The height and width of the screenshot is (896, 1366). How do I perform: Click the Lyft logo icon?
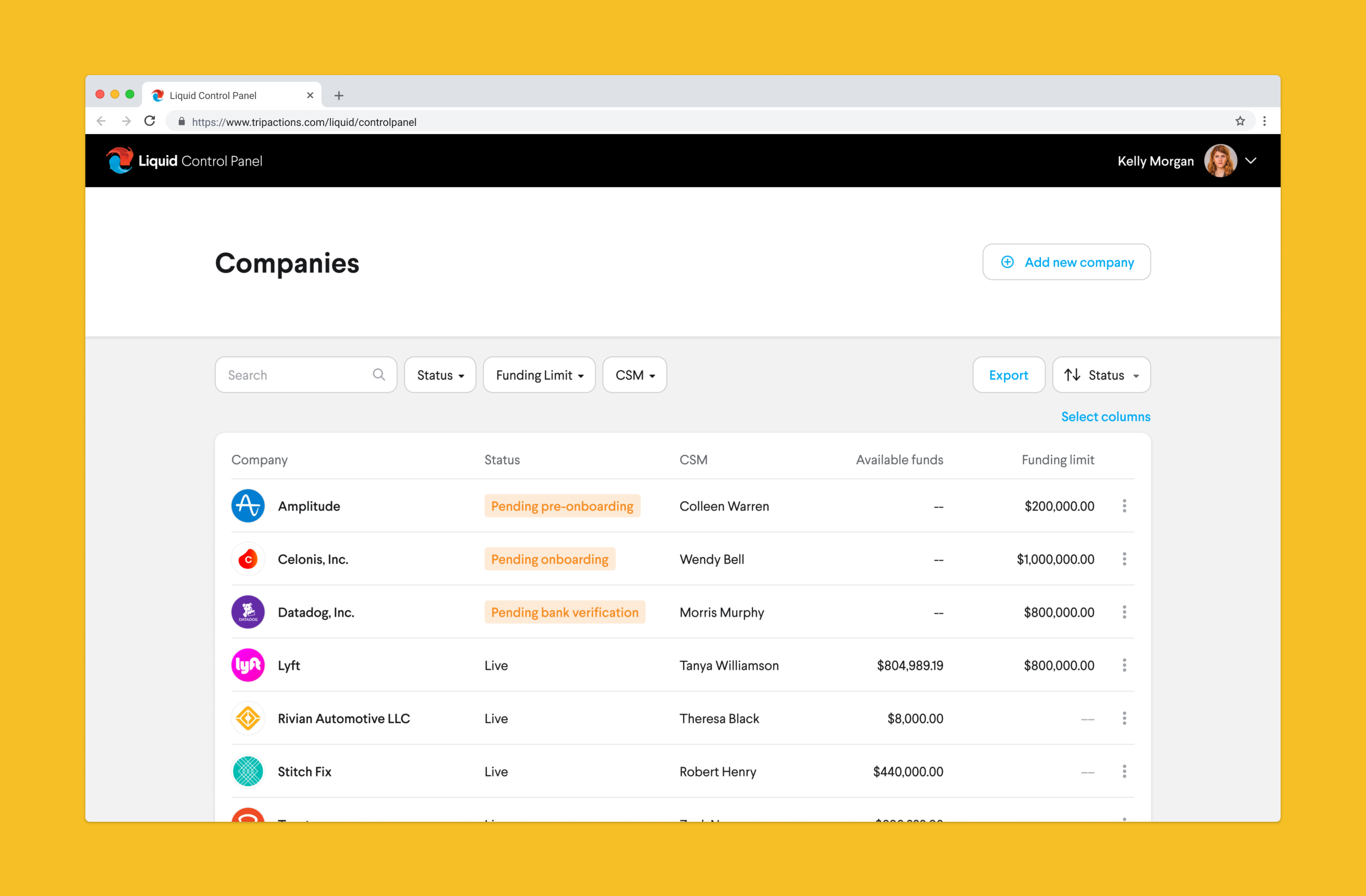248,666
